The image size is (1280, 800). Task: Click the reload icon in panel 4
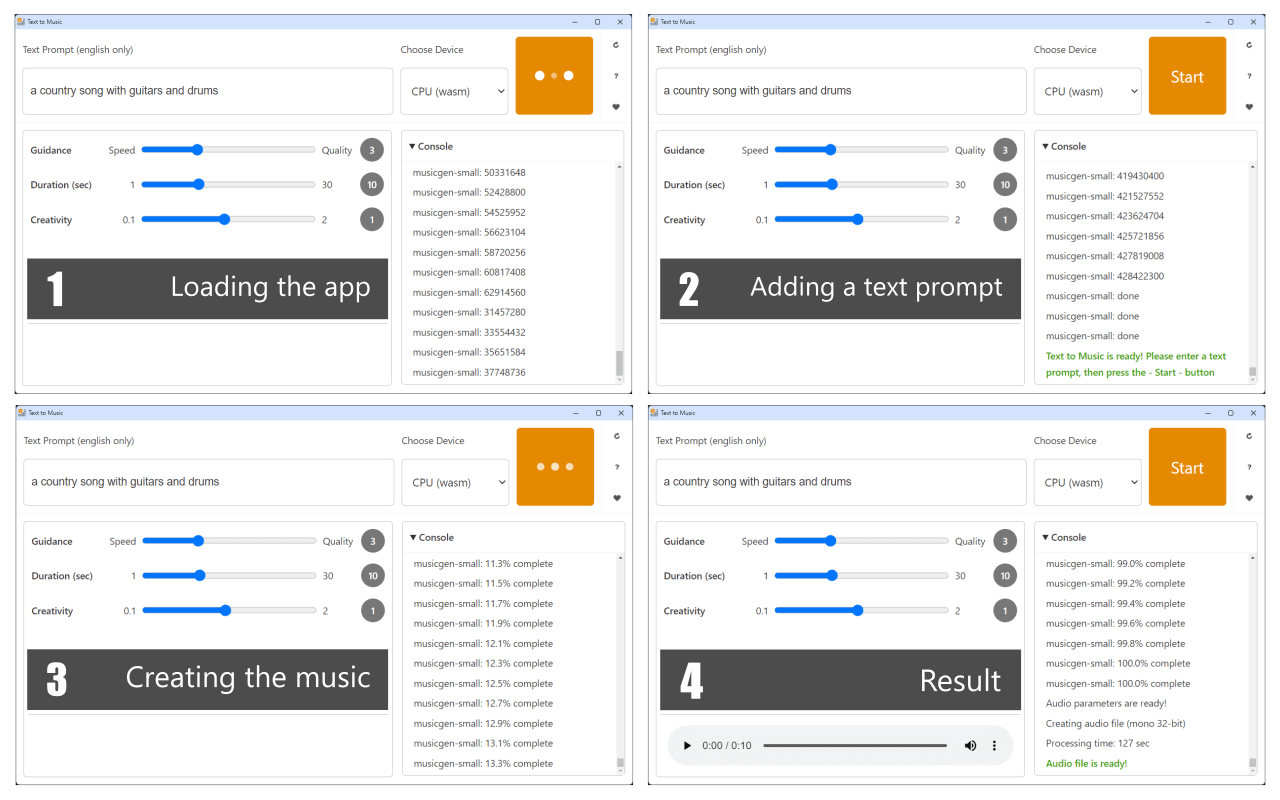[x=1249, y=435]
